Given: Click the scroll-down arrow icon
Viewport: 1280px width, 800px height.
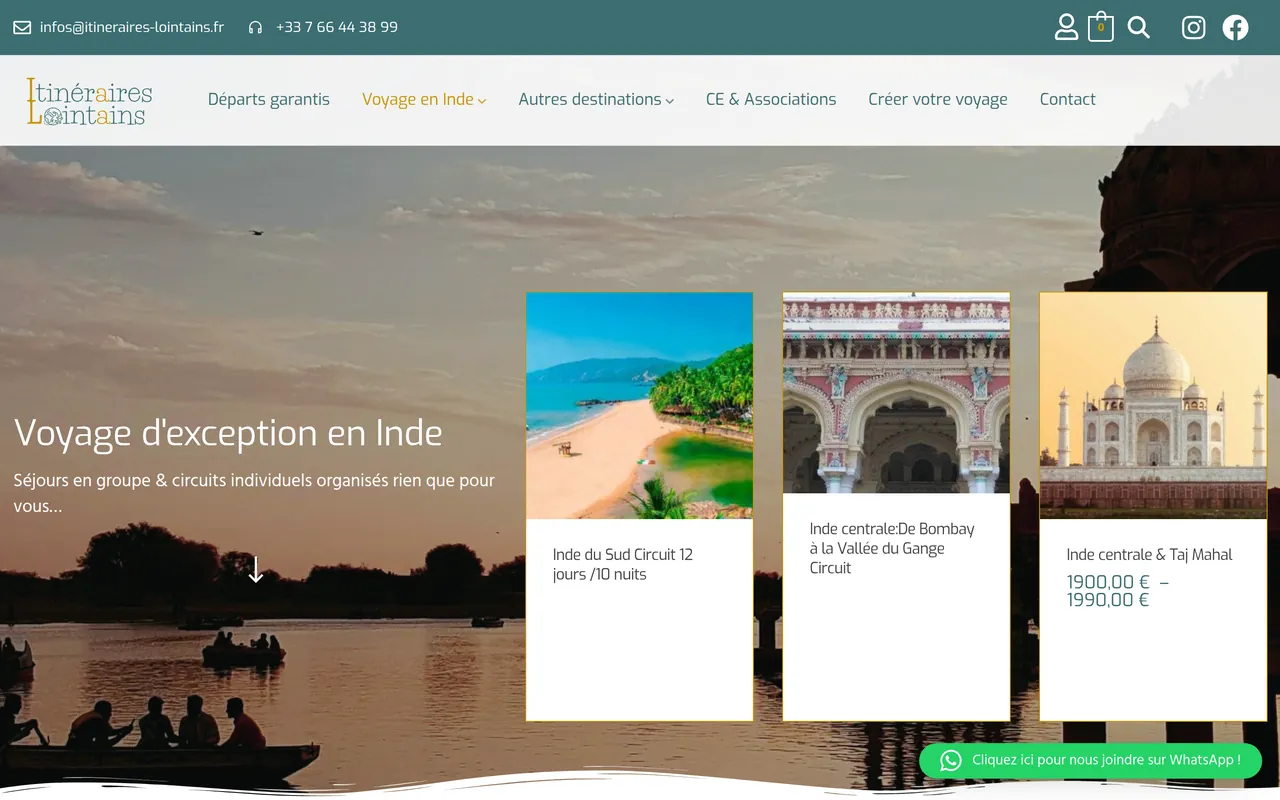Looking at the screenshot, I should (256, 570).
